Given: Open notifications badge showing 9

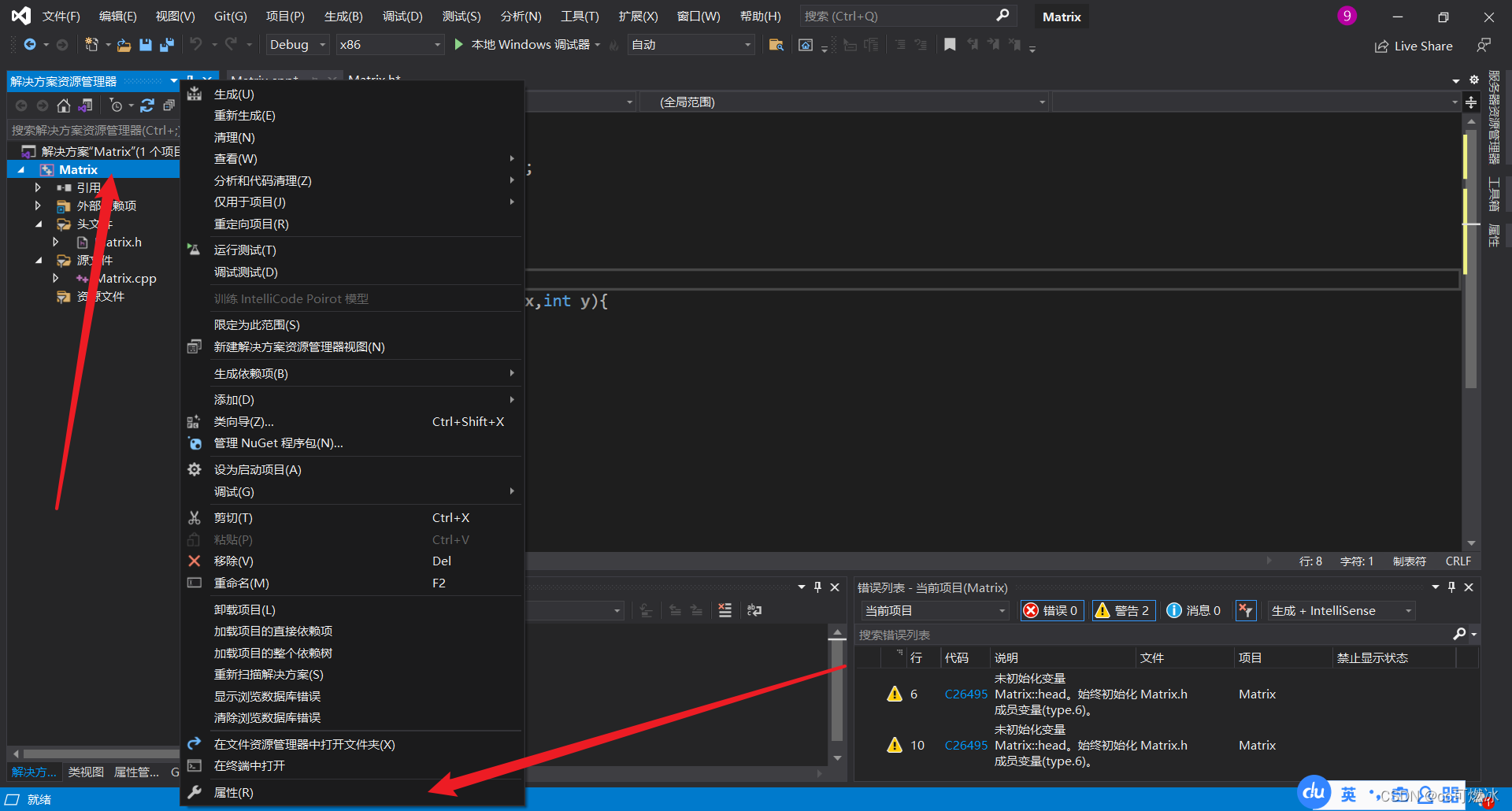Looking at the screenshot, I should coord(1347,16).
